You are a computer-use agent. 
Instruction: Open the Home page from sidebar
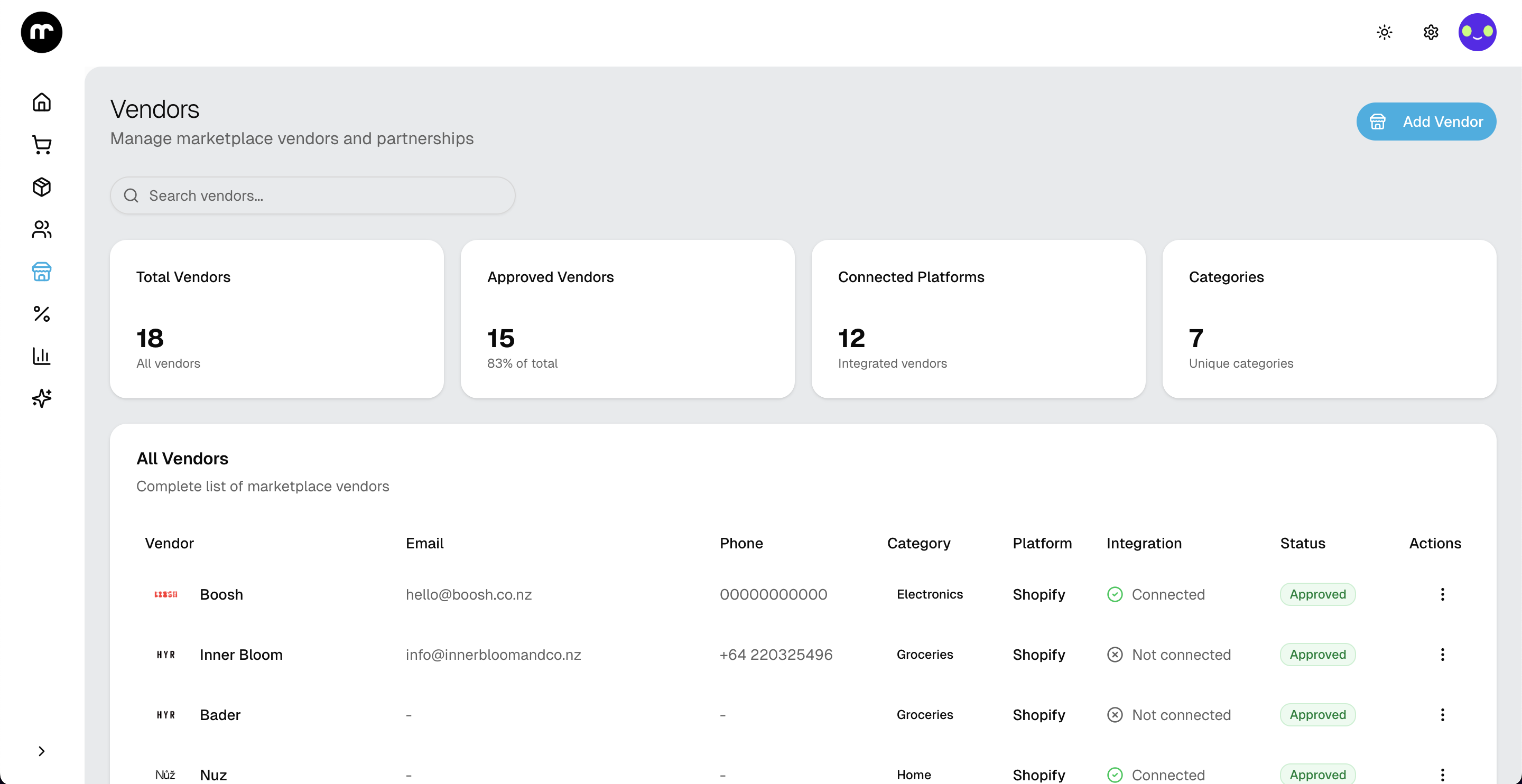(x=41, y=102)
